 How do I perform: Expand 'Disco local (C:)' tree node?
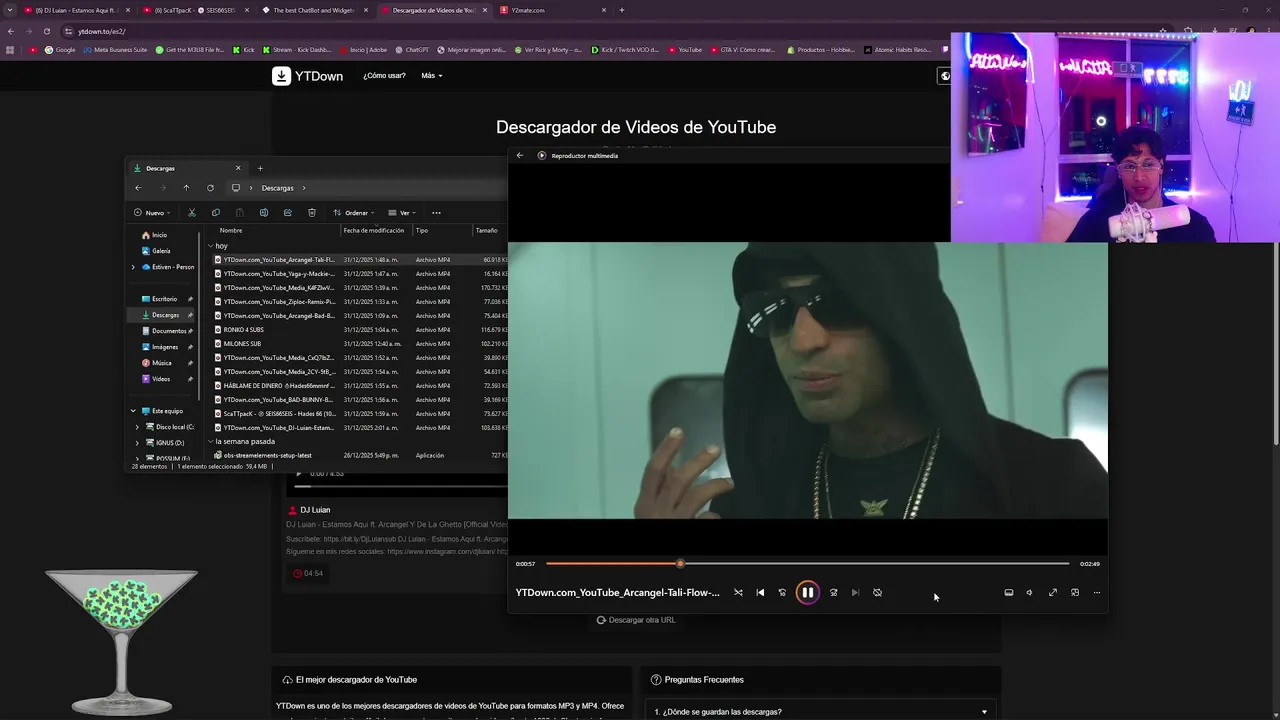[137, 427]
